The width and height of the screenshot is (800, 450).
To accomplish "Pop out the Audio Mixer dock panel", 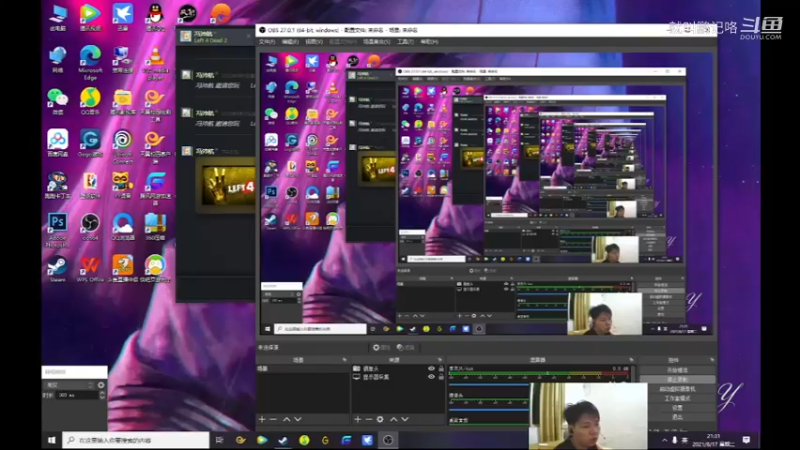I will 632,360.
